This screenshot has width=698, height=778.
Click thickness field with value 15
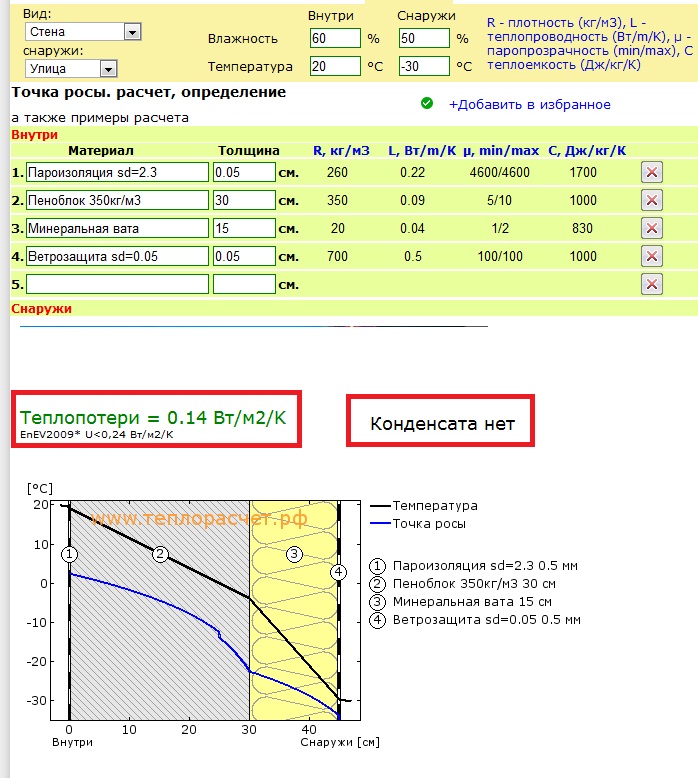tap(244, 228)
